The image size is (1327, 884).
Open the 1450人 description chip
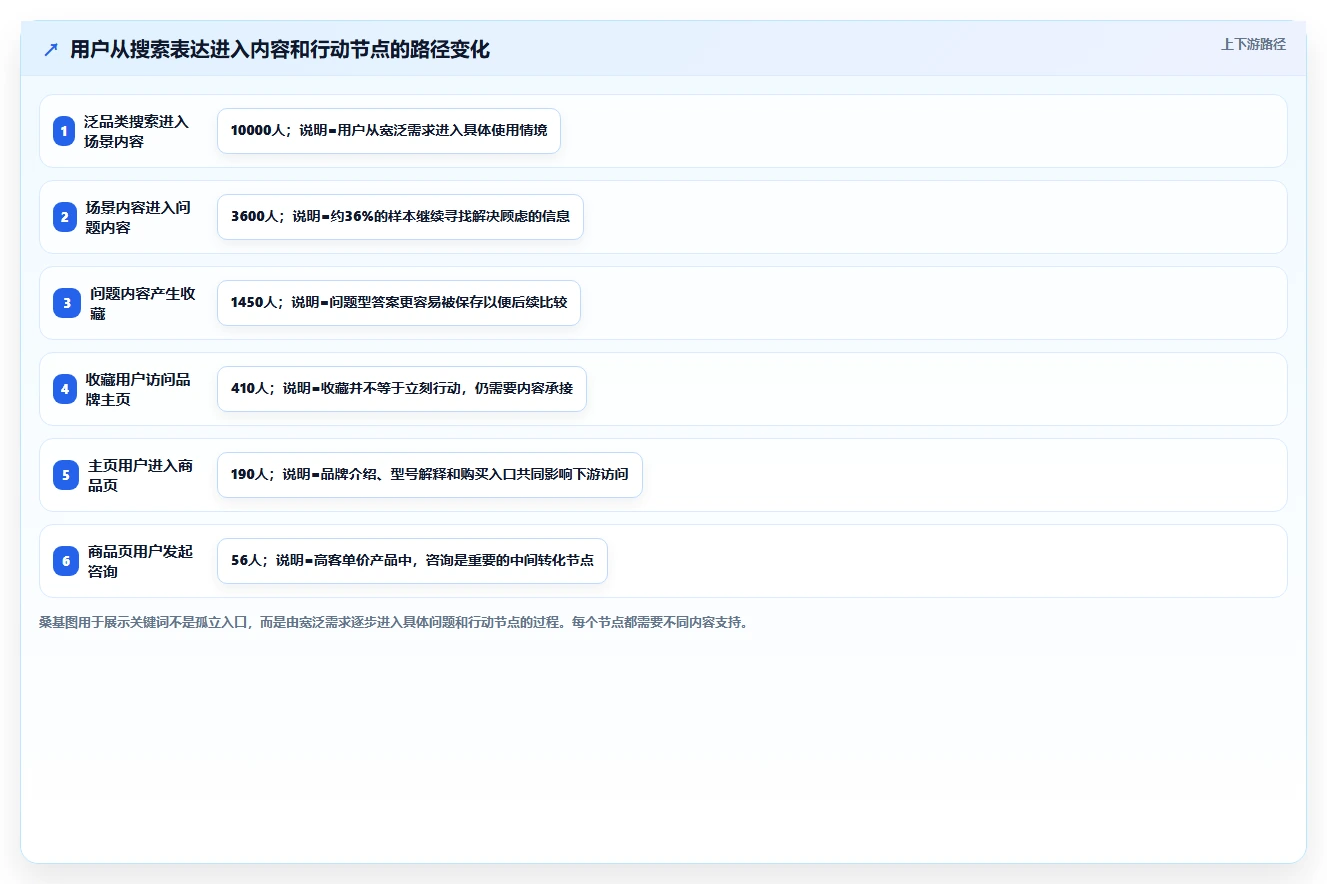pyautogui.click(x=399, y=303)
